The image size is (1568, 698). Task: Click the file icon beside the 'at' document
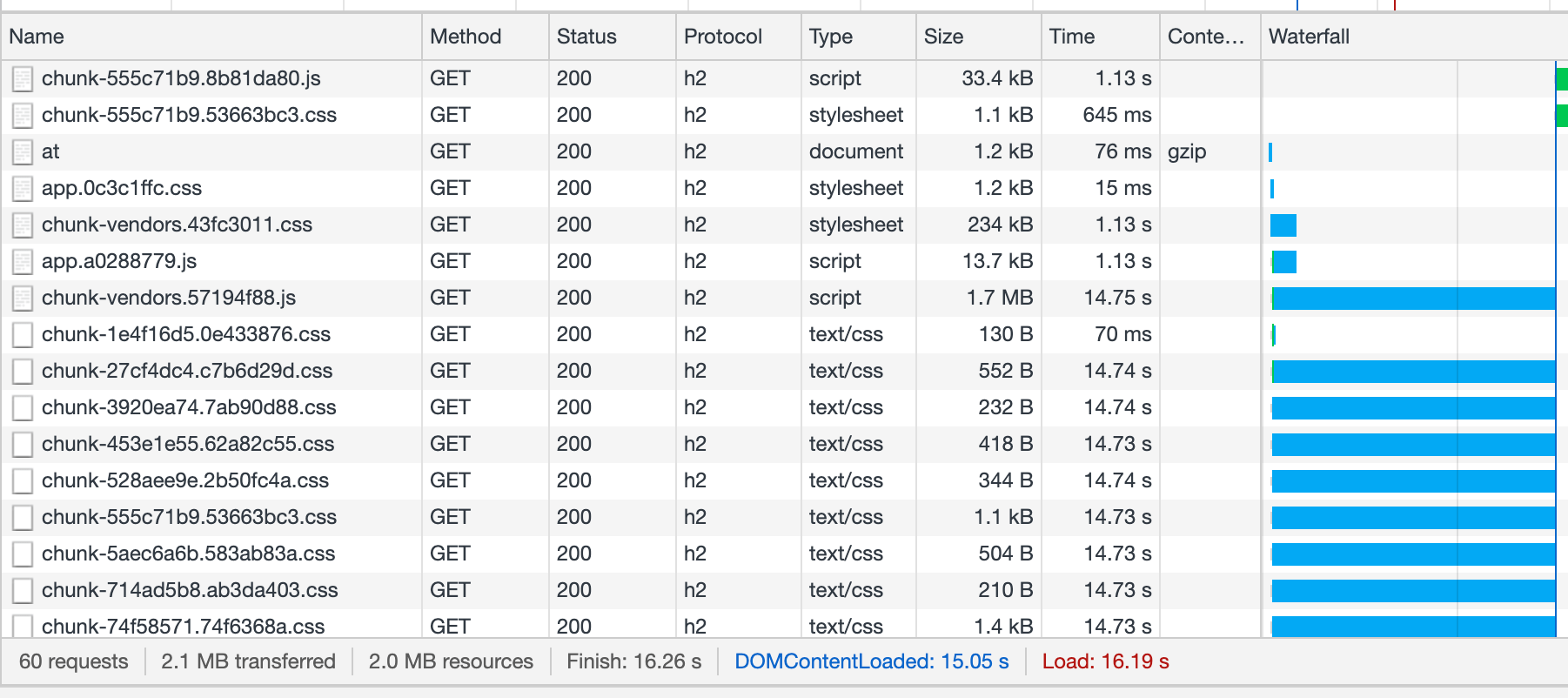23,152
